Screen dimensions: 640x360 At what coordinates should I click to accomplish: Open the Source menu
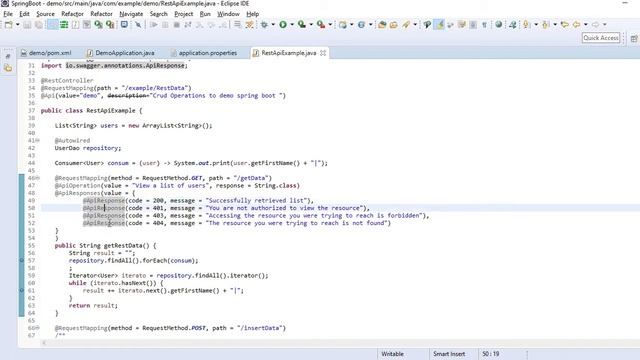click(x=45, y=14)
